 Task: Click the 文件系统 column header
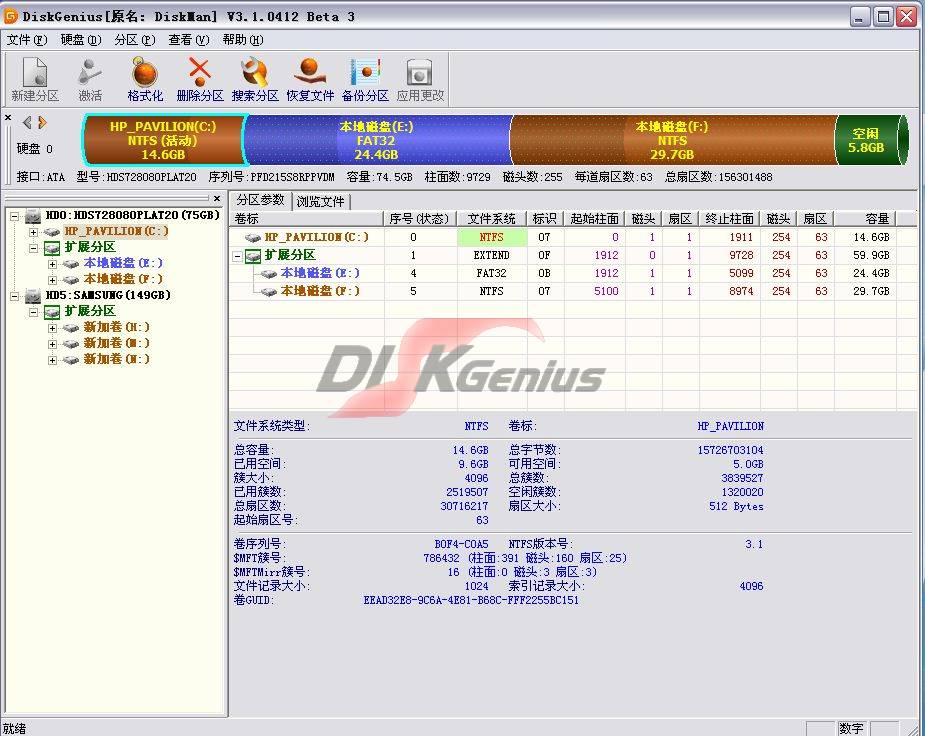click(492, 219)
